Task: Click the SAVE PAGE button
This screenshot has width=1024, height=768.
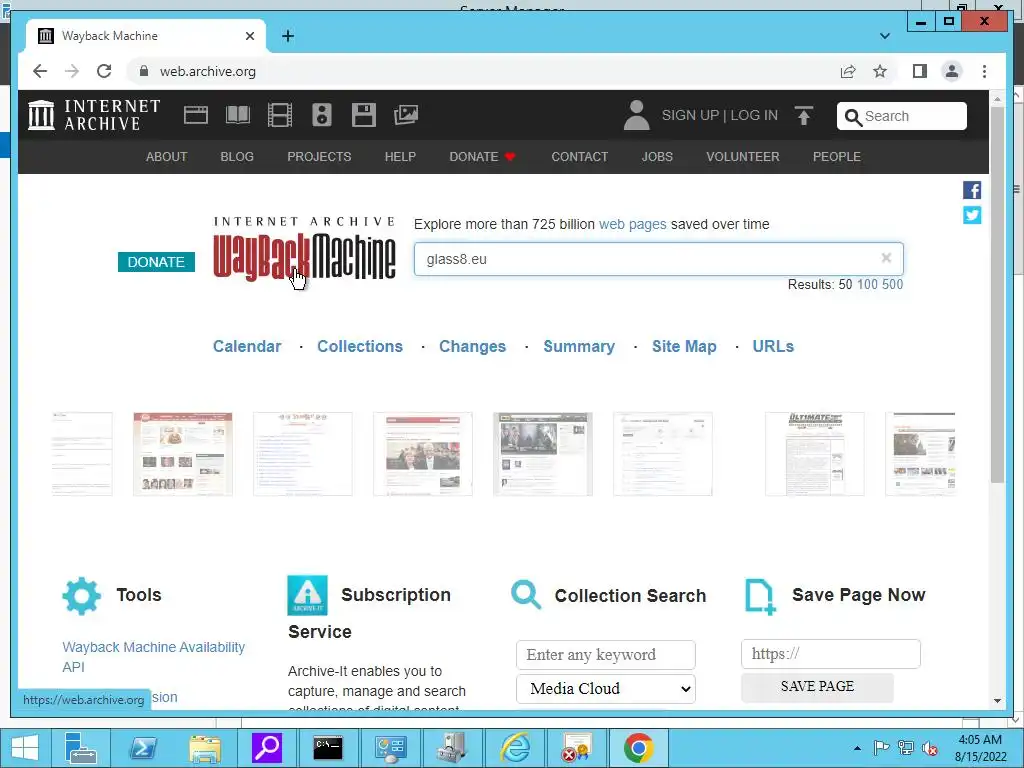Action: coord(817,686)
